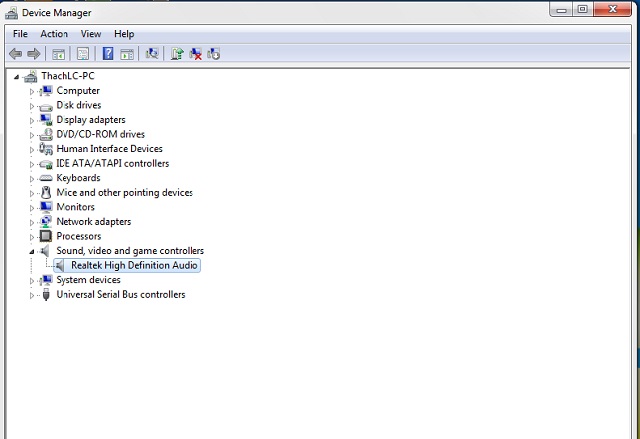Screen dimensions: 640x439
Task: Click the Forward arrow in toolbar
Action: tap(34, 53)
